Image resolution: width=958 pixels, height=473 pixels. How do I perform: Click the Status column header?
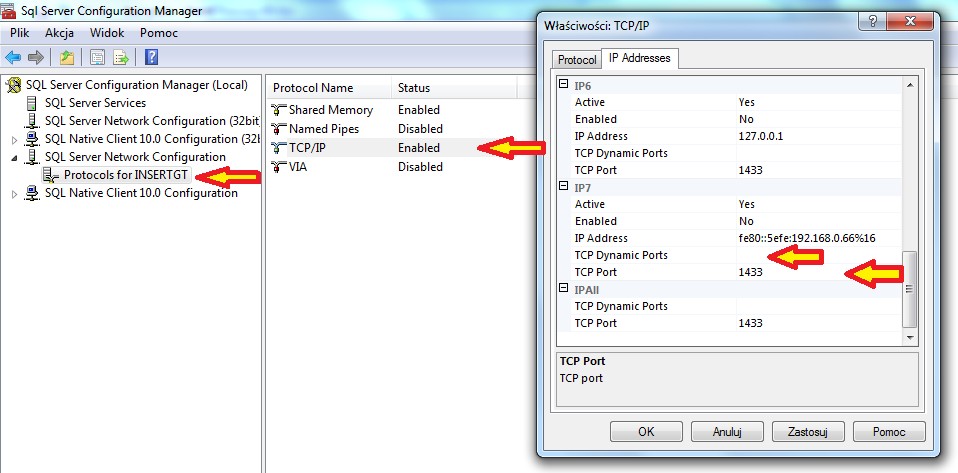[454, 88]
